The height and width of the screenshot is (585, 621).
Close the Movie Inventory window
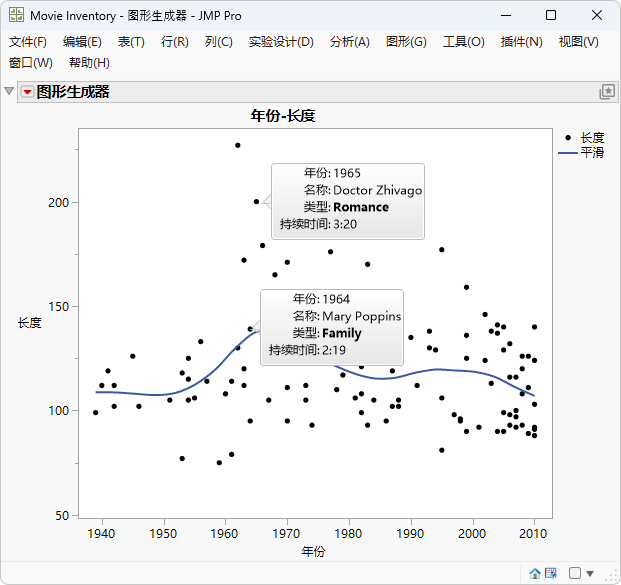click(597, 15)
